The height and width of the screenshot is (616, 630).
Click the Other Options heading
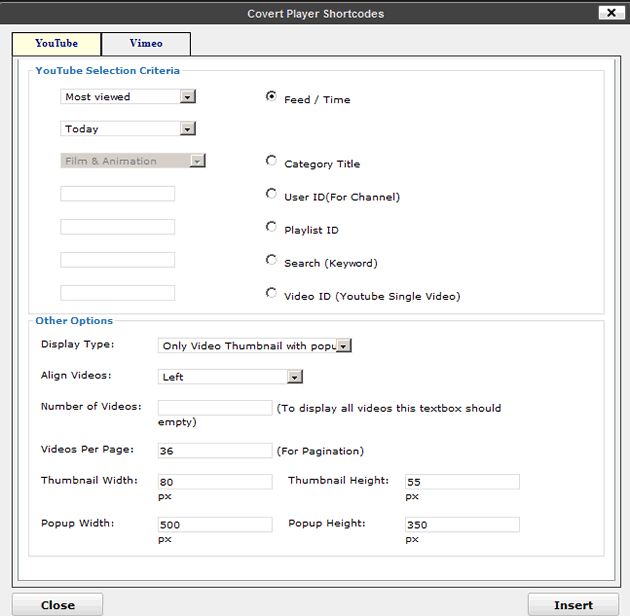click(74, 321)
